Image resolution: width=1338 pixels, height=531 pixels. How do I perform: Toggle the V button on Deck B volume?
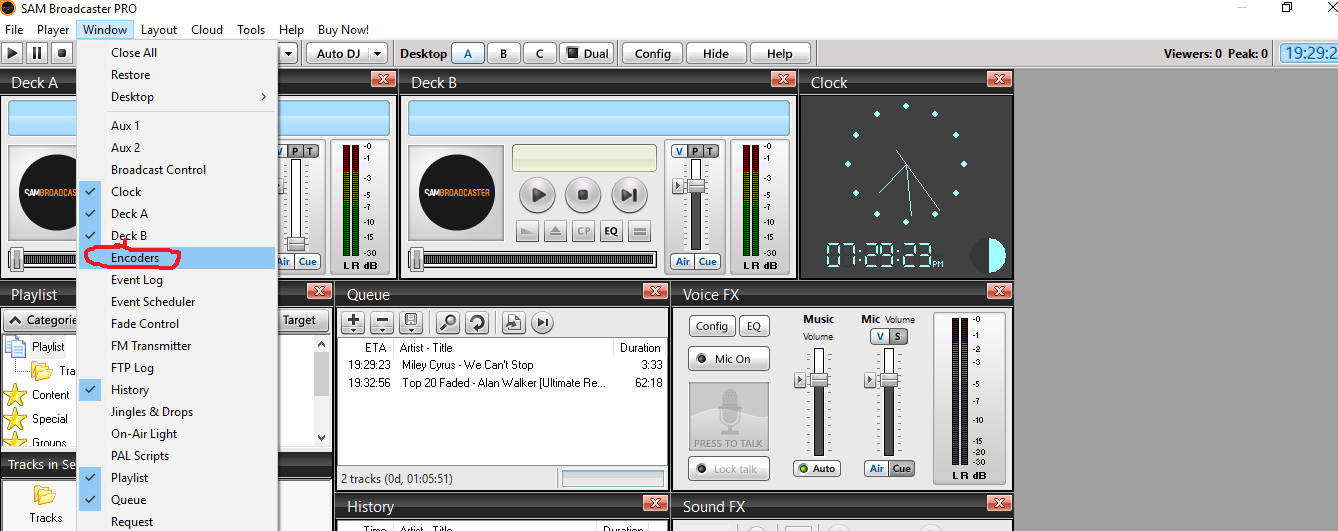point(679,151)
